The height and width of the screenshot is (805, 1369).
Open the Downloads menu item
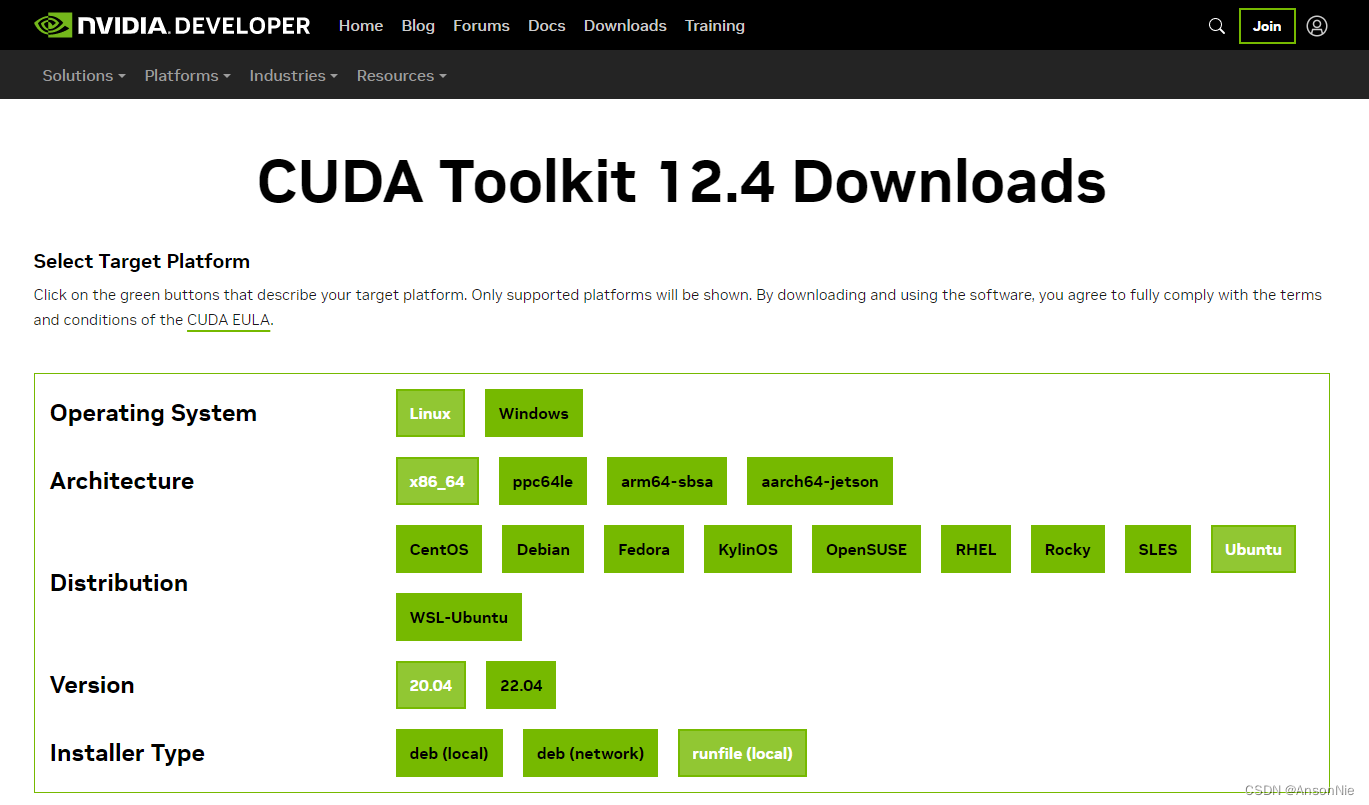tap(625, 26)
